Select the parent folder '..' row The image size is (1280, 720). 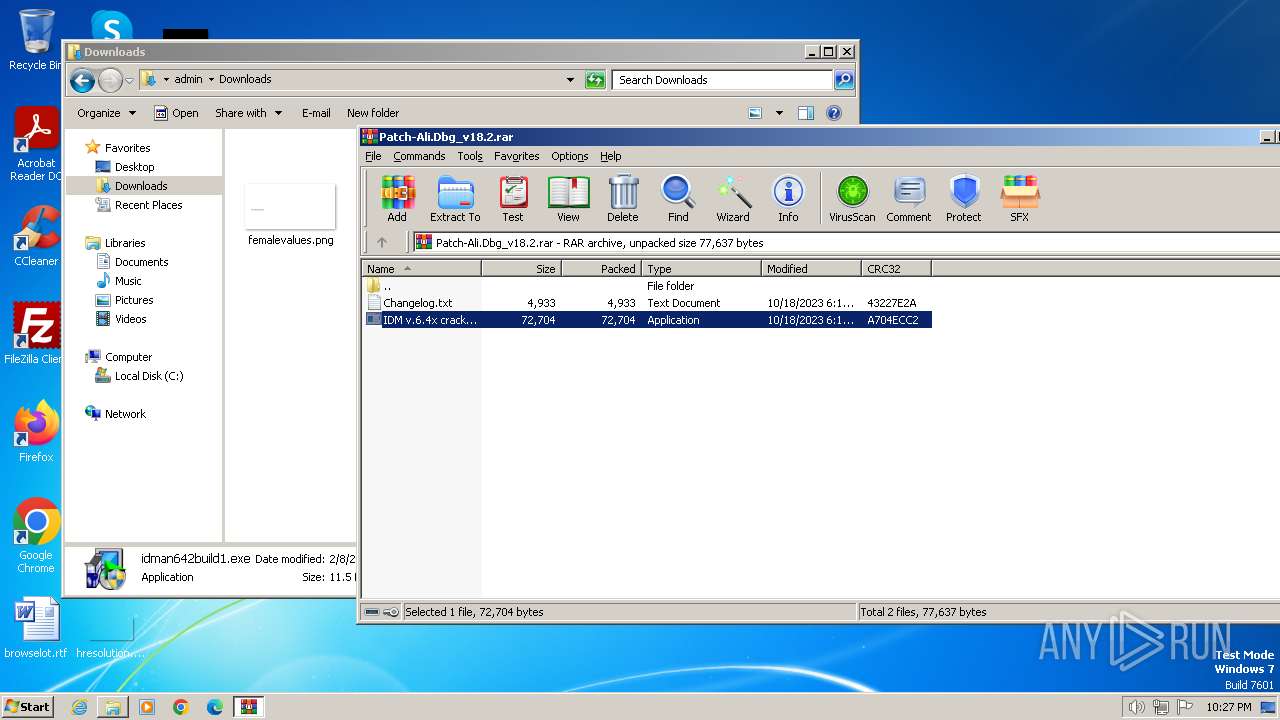tap(646, 286)
